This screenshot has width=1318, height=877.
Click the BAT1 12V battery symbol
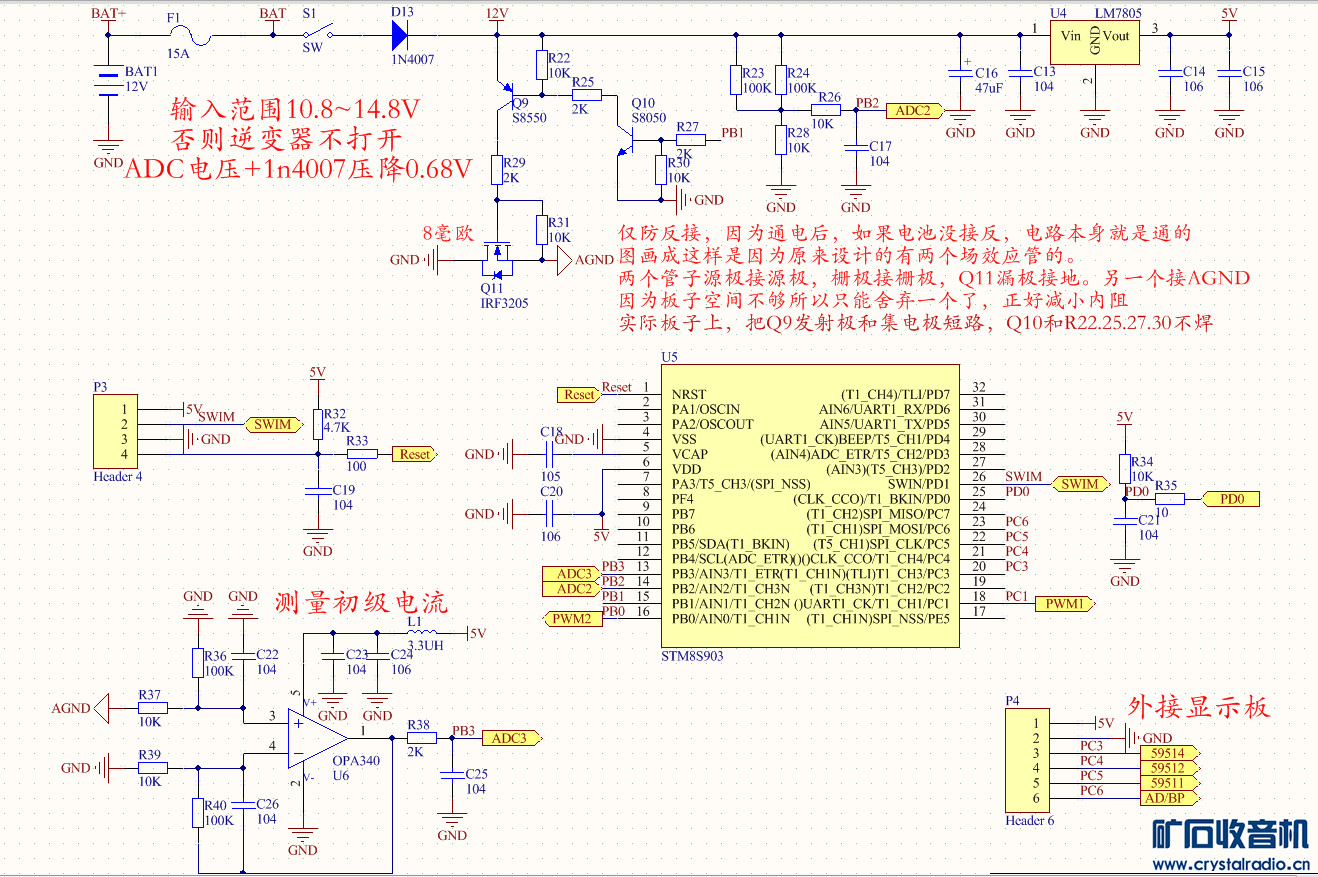coord(107,82)
